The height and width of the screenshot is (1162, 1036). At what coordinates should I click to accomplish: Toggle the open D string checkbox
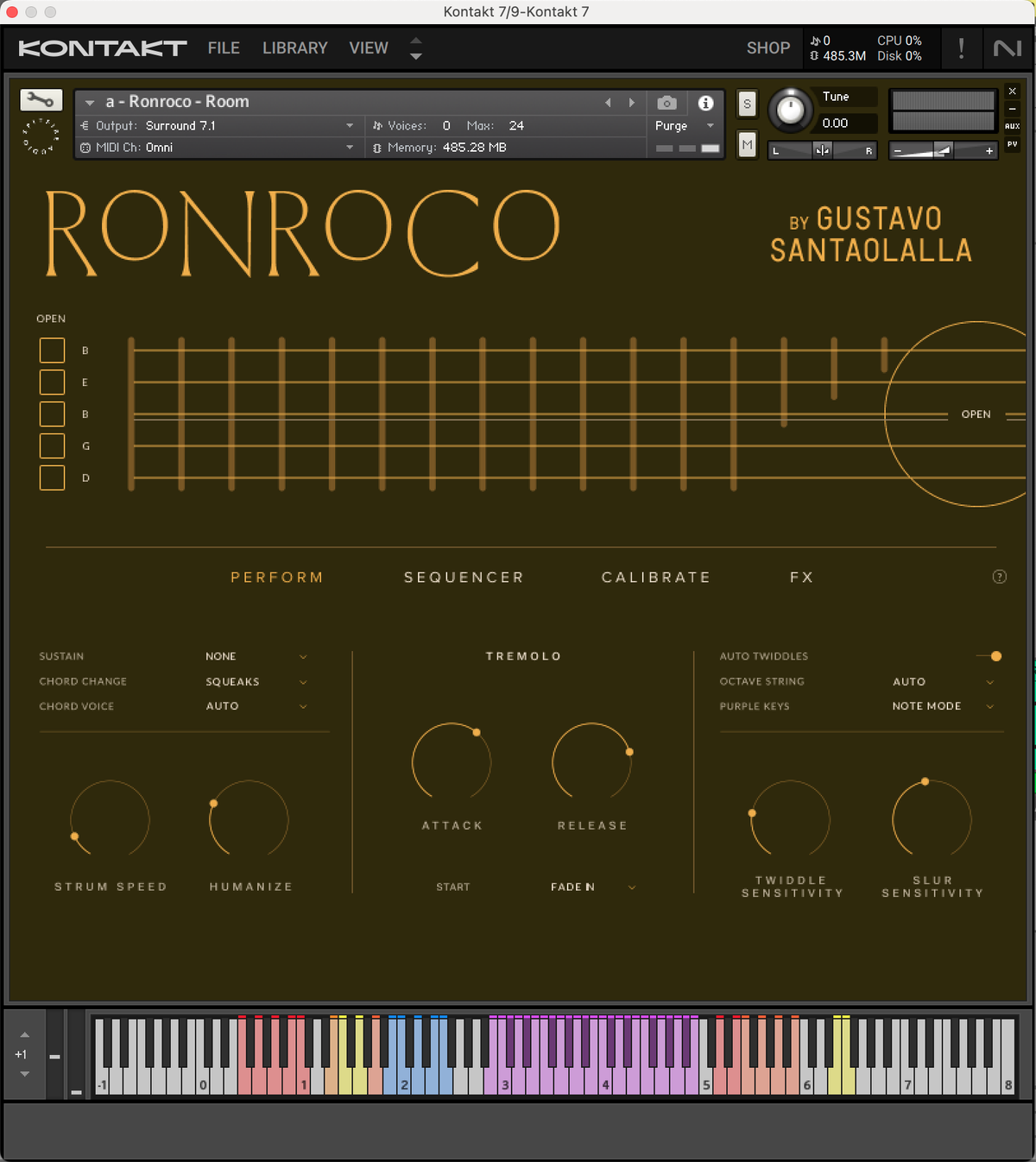pos(52,477)
